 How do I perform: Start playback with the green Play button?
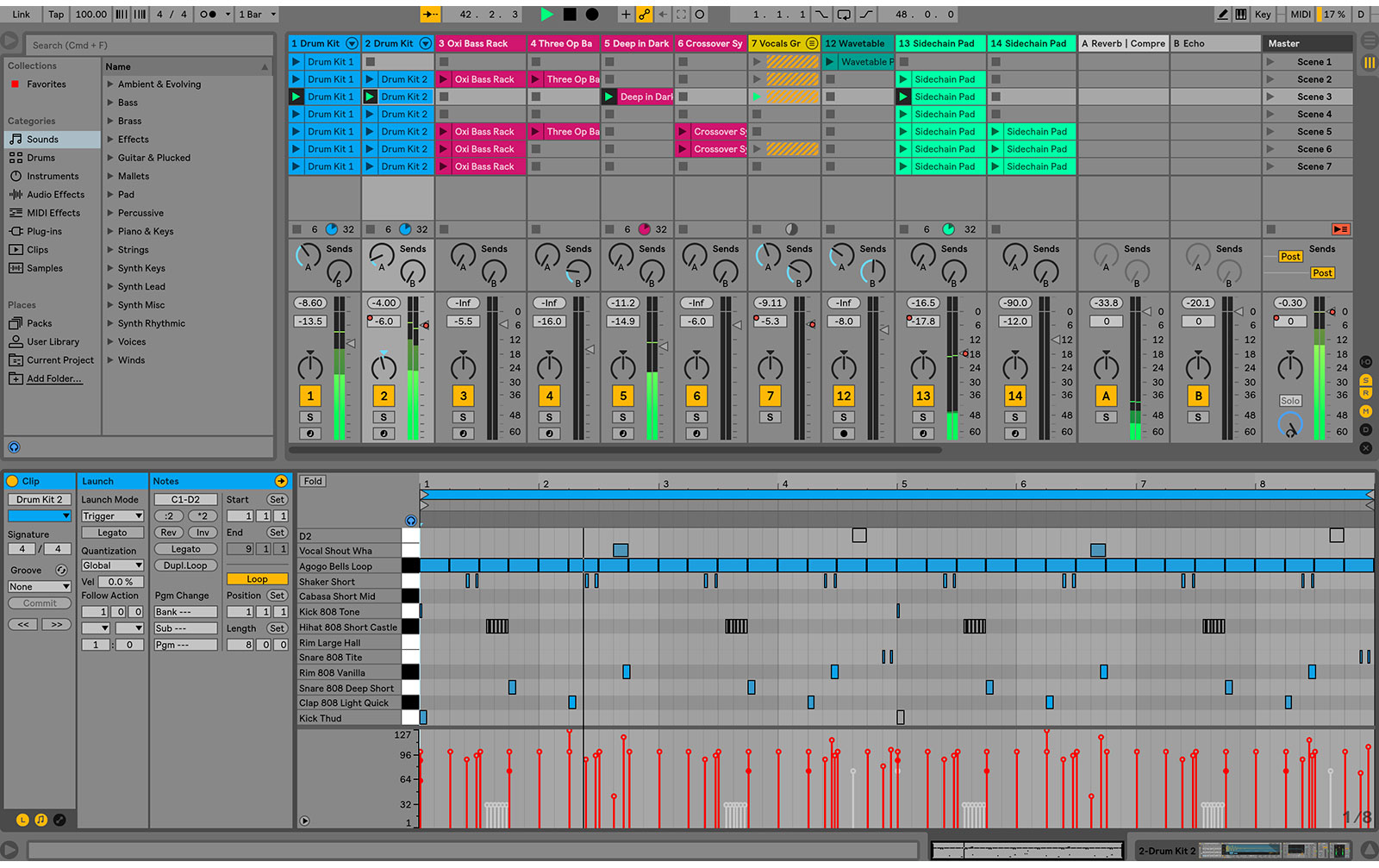pyautogui.click(x=546, y=15)
